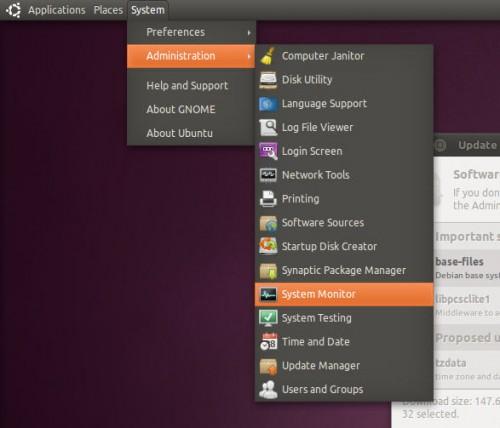500x428 pixels.
Task: Select tzdata row in Update Manager window
Action: (467, 369)
